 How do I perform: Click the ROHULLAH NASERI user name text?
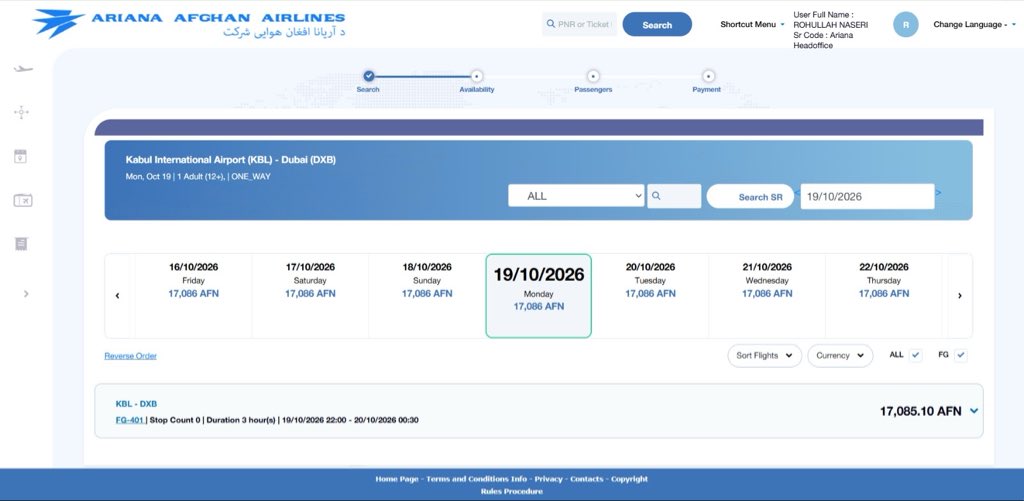click(831, 25)
